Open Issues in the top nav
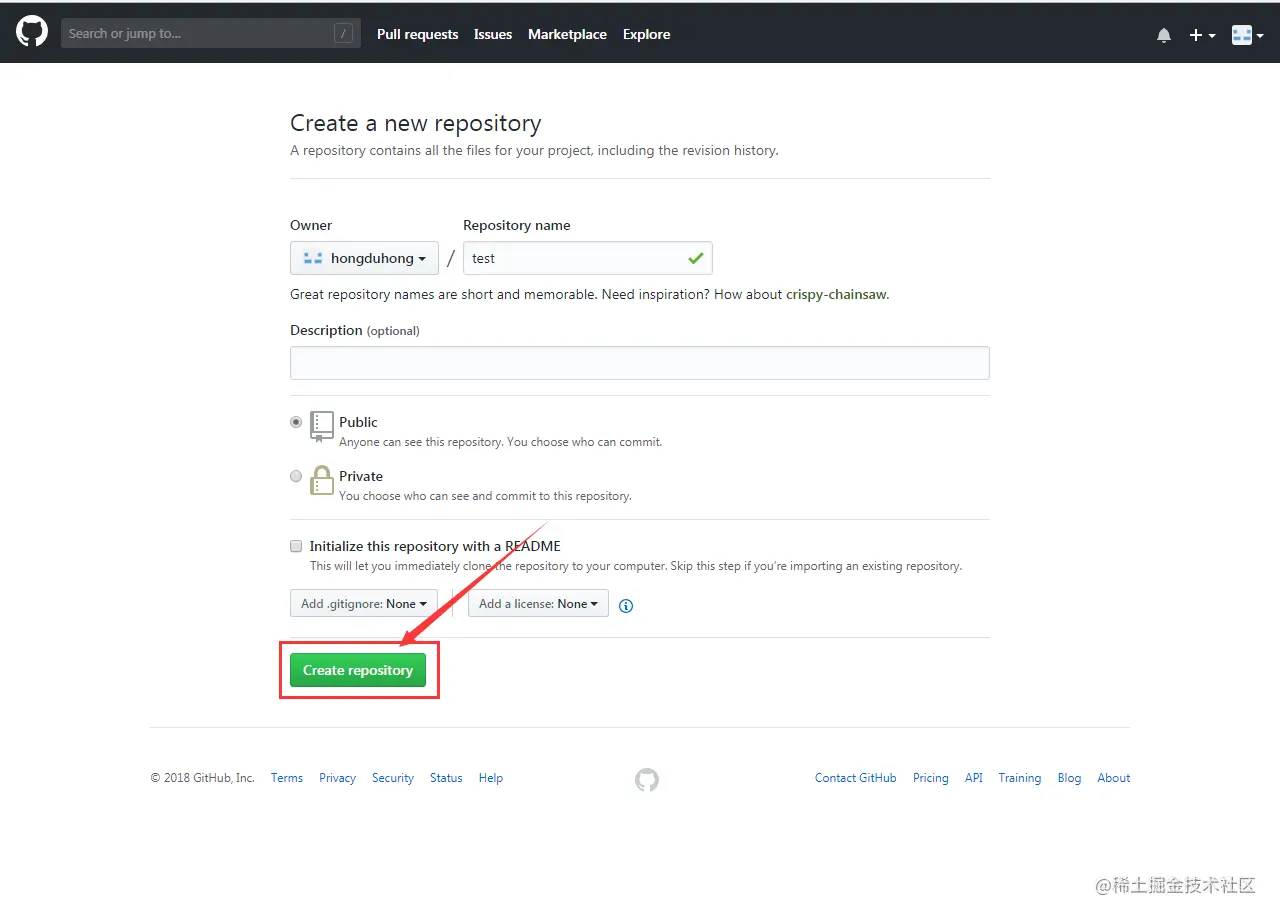This screenshot has width=1280, height=920. 493,34
